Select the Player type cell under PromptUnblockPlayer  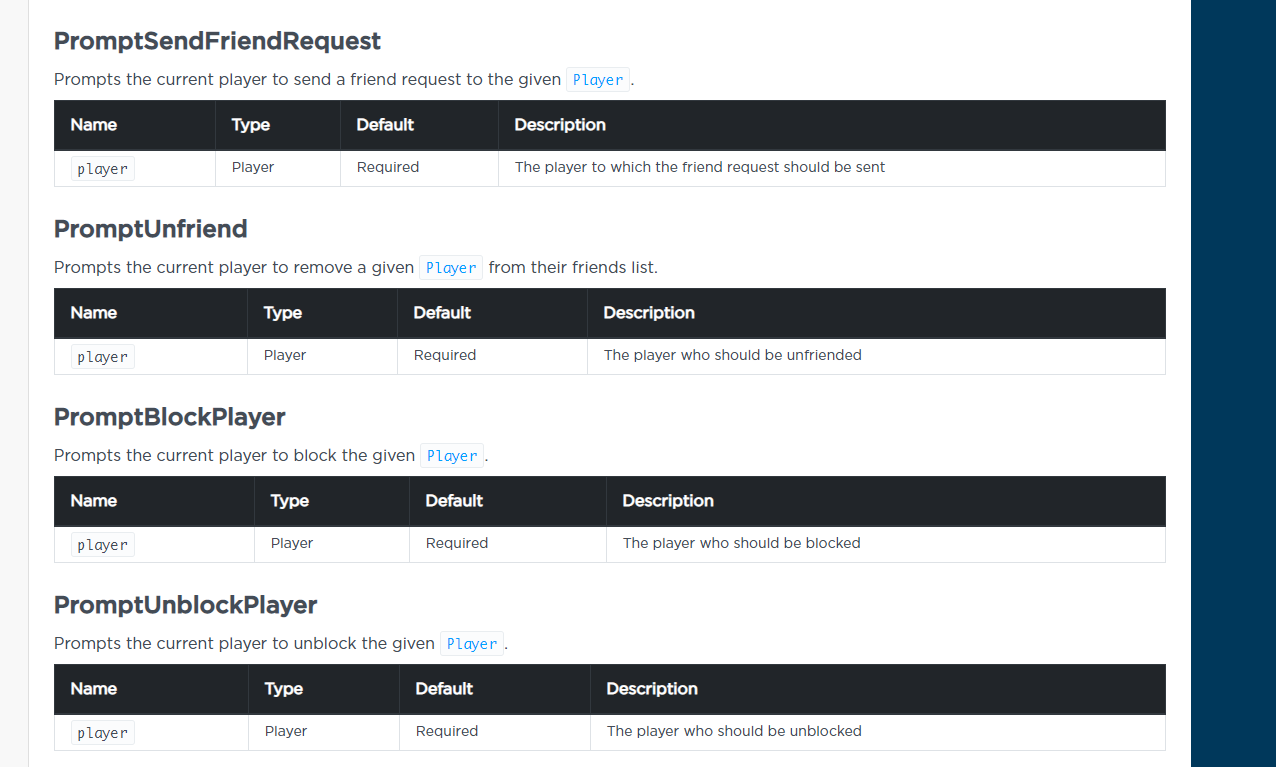point(286,731)
